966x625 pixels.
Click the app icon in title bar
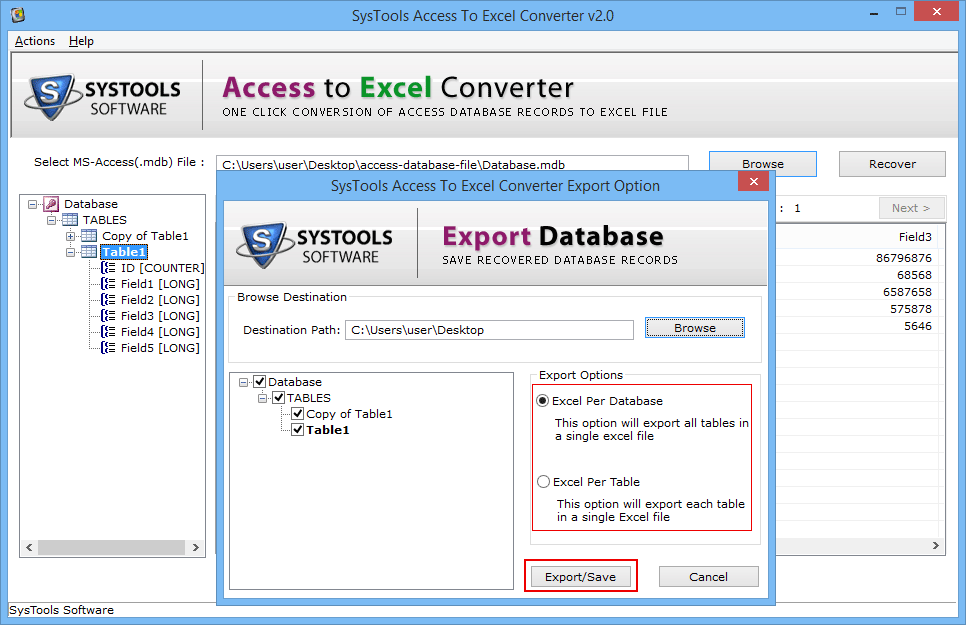coord(17,15)
